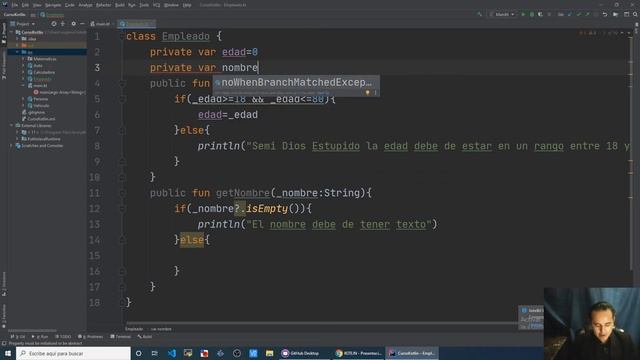
Task: Open the Problems tool window tab
Action: pos(91,337)
